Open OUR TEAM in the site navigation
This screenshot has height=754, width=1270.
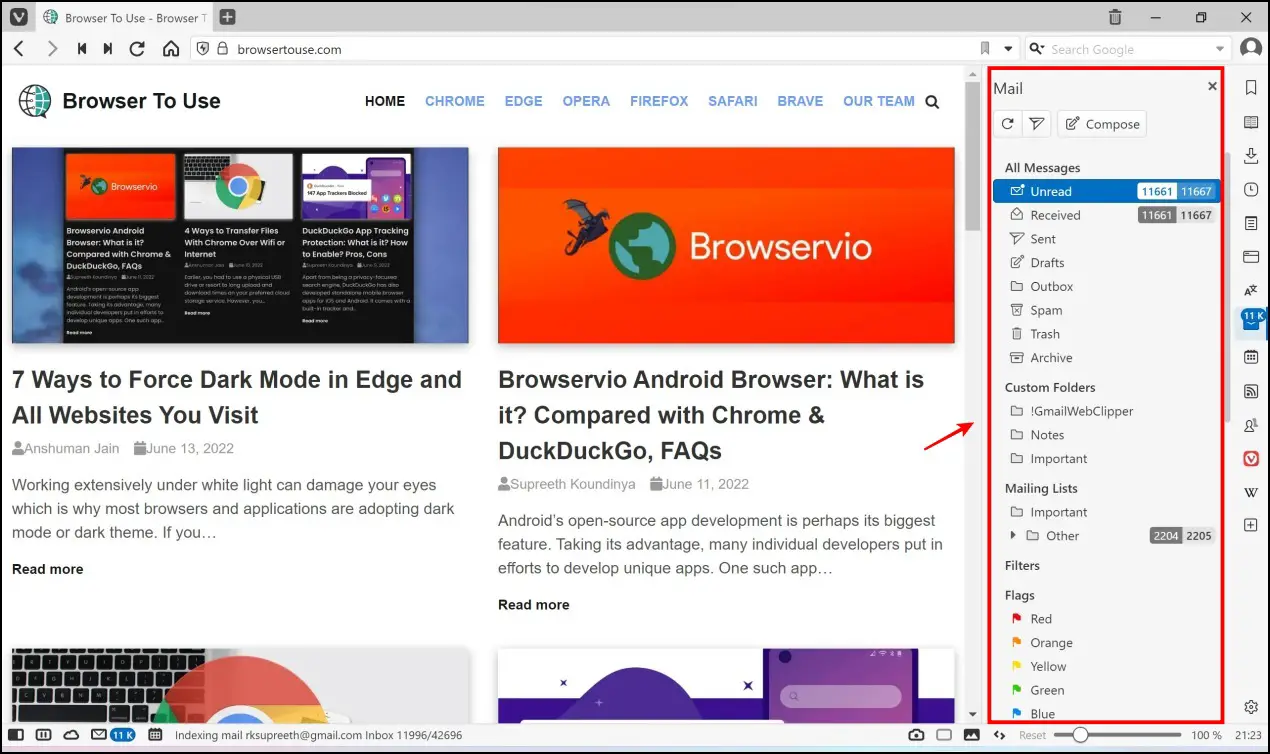(x=879, y=101)
